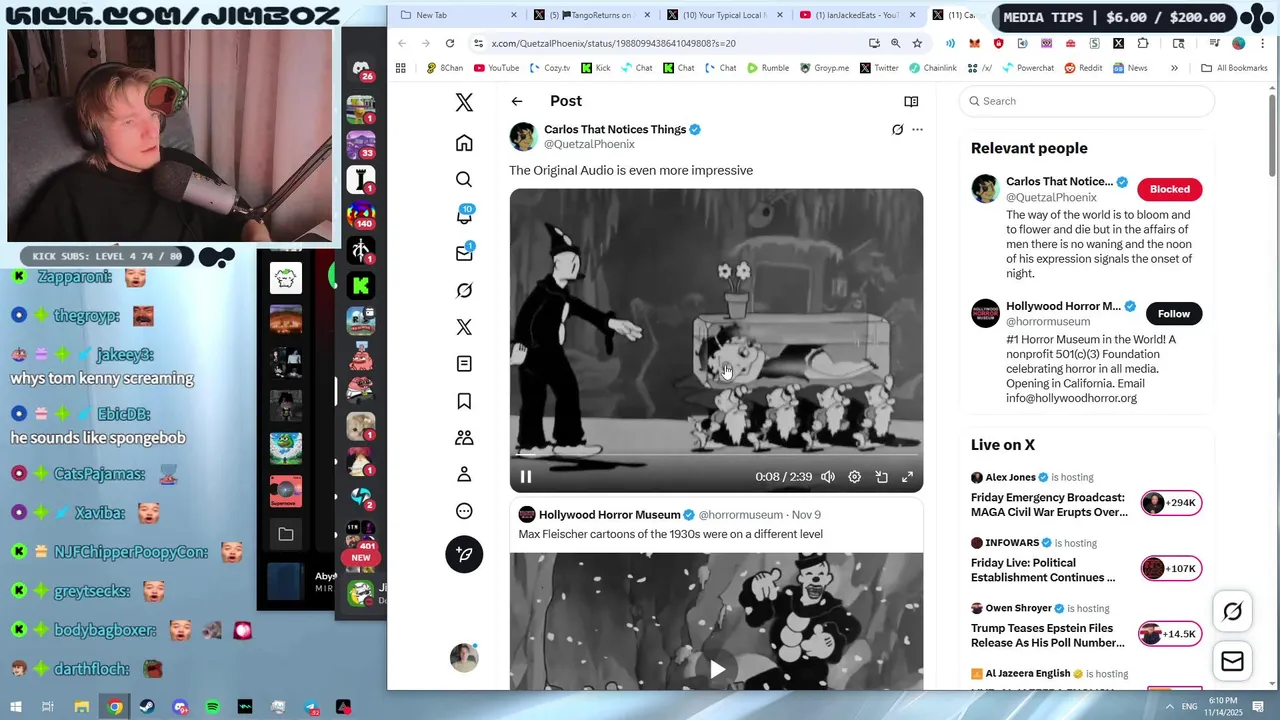Click the X logo at sidebar top

(x=464, y=102)
